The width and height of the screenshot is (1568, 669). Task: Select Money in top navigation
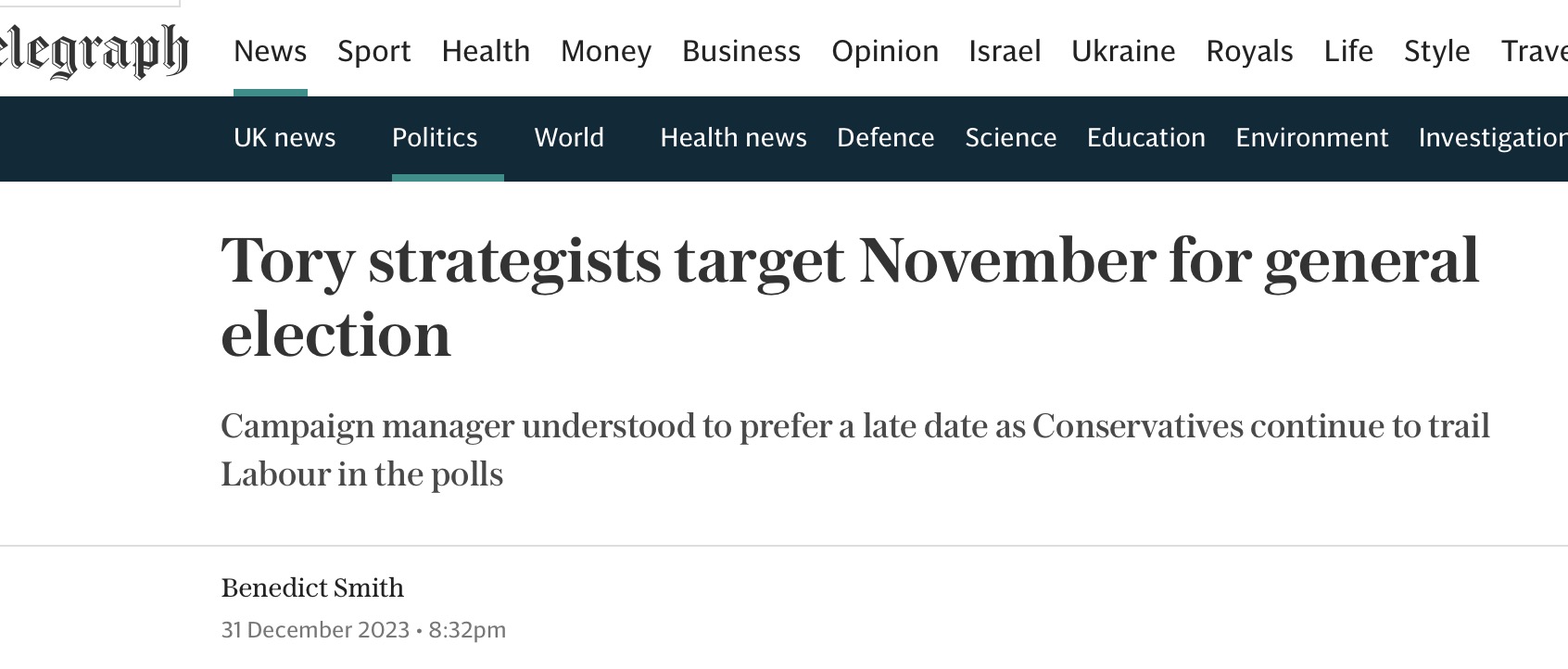(606, 51)
